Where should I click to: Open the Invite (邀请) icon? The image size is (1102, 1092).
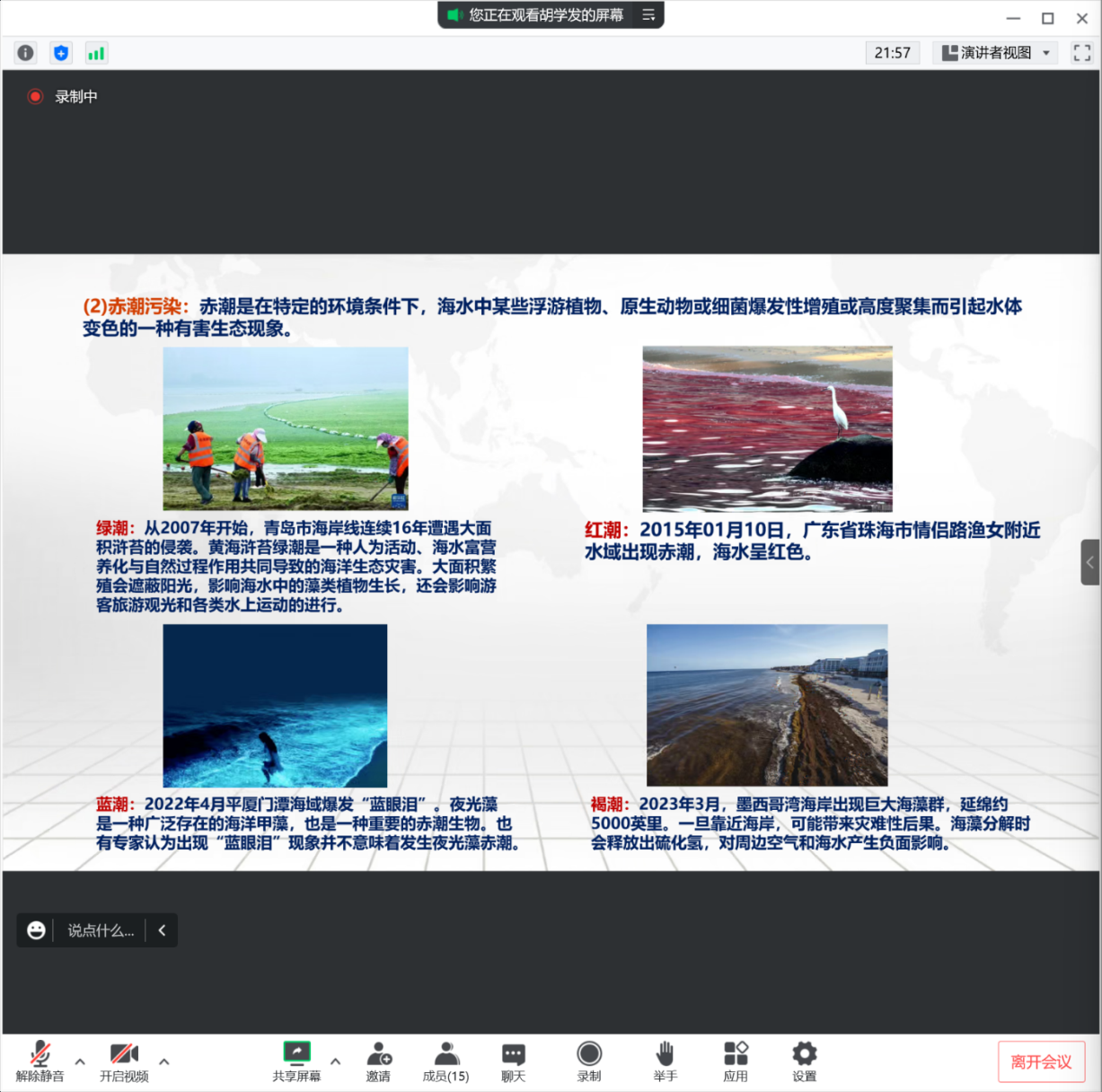(x=378, y=1061)
